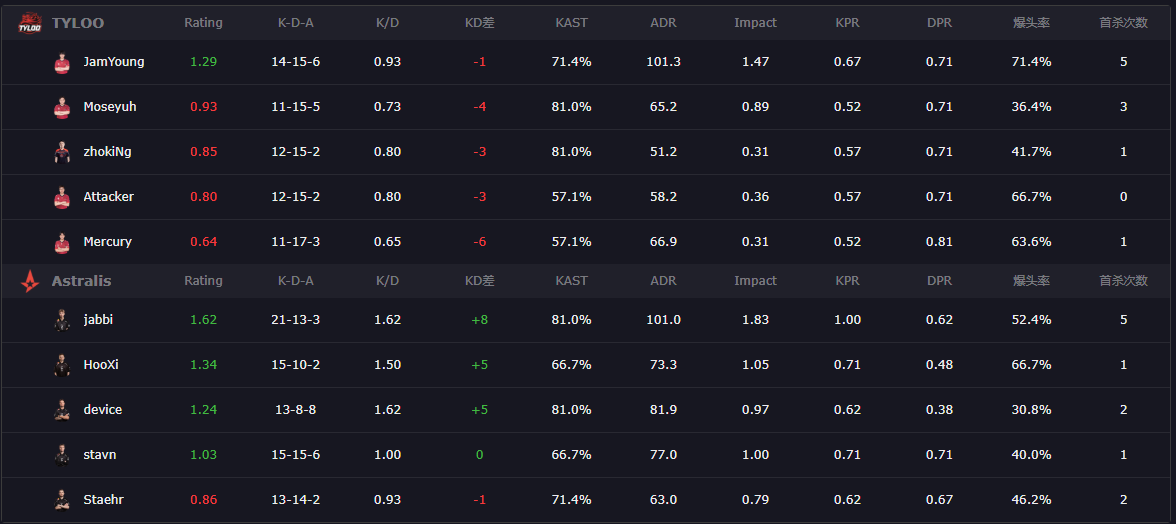This screenshot has width=1176, height=524.
Task: Click Mercury's player avatar
Action: click(62, 242)
